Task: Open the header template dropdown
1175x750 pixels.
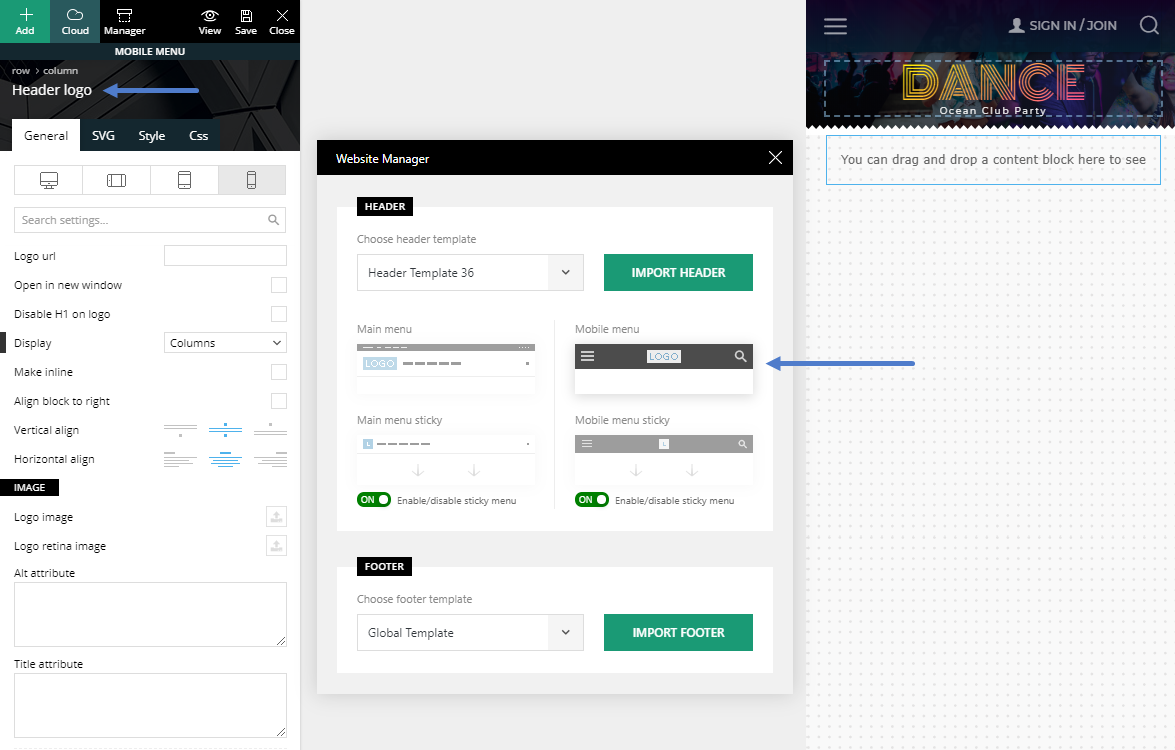Action: (470, 273)
